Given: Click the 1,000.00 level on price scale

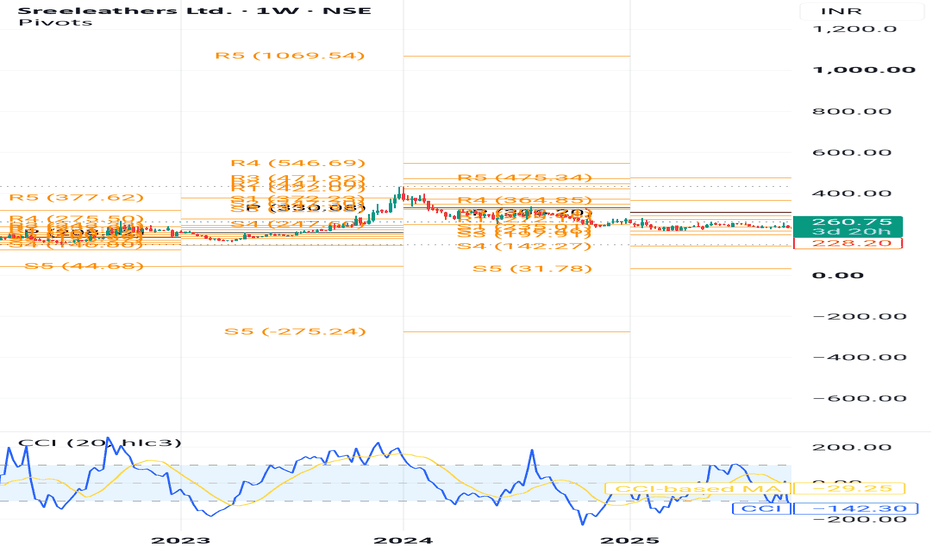Looking at the screenshot, I should (864, 70).
